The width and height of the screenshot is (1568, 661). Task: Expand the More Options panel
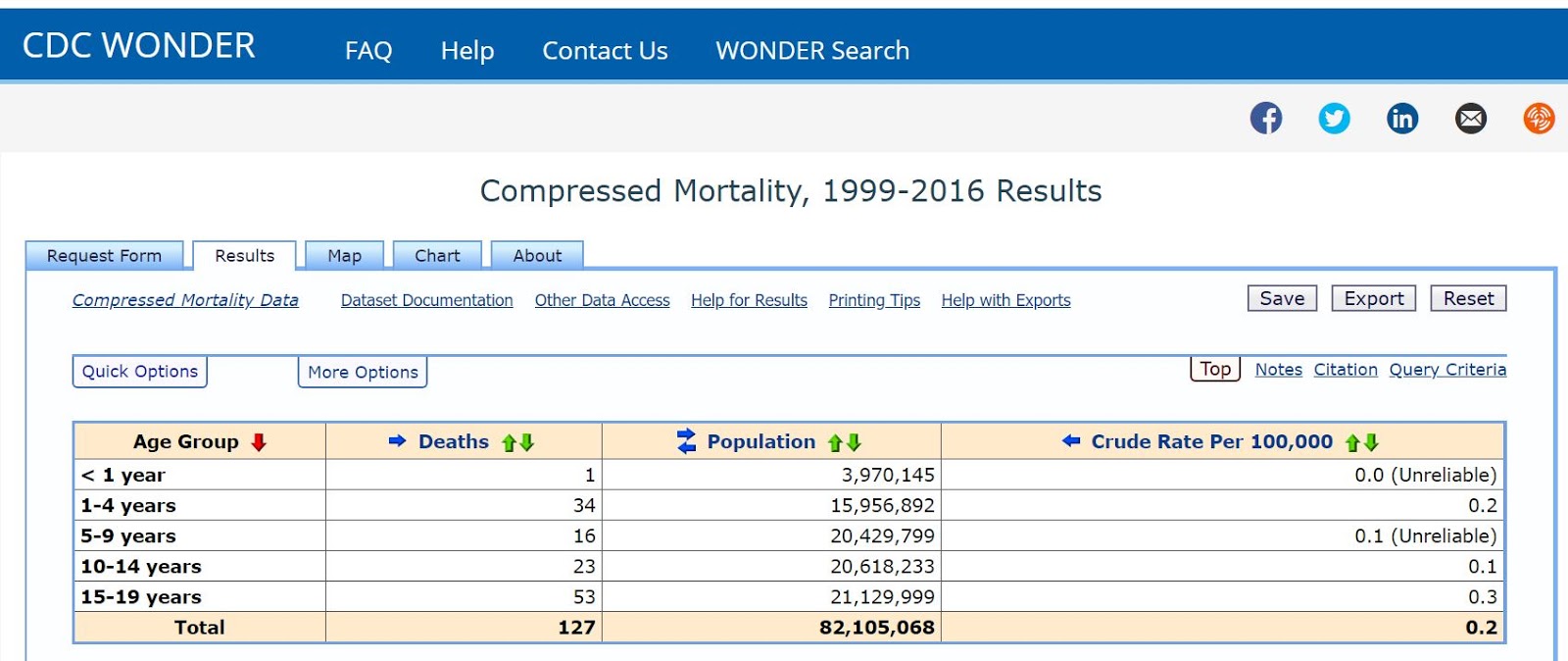363,373
